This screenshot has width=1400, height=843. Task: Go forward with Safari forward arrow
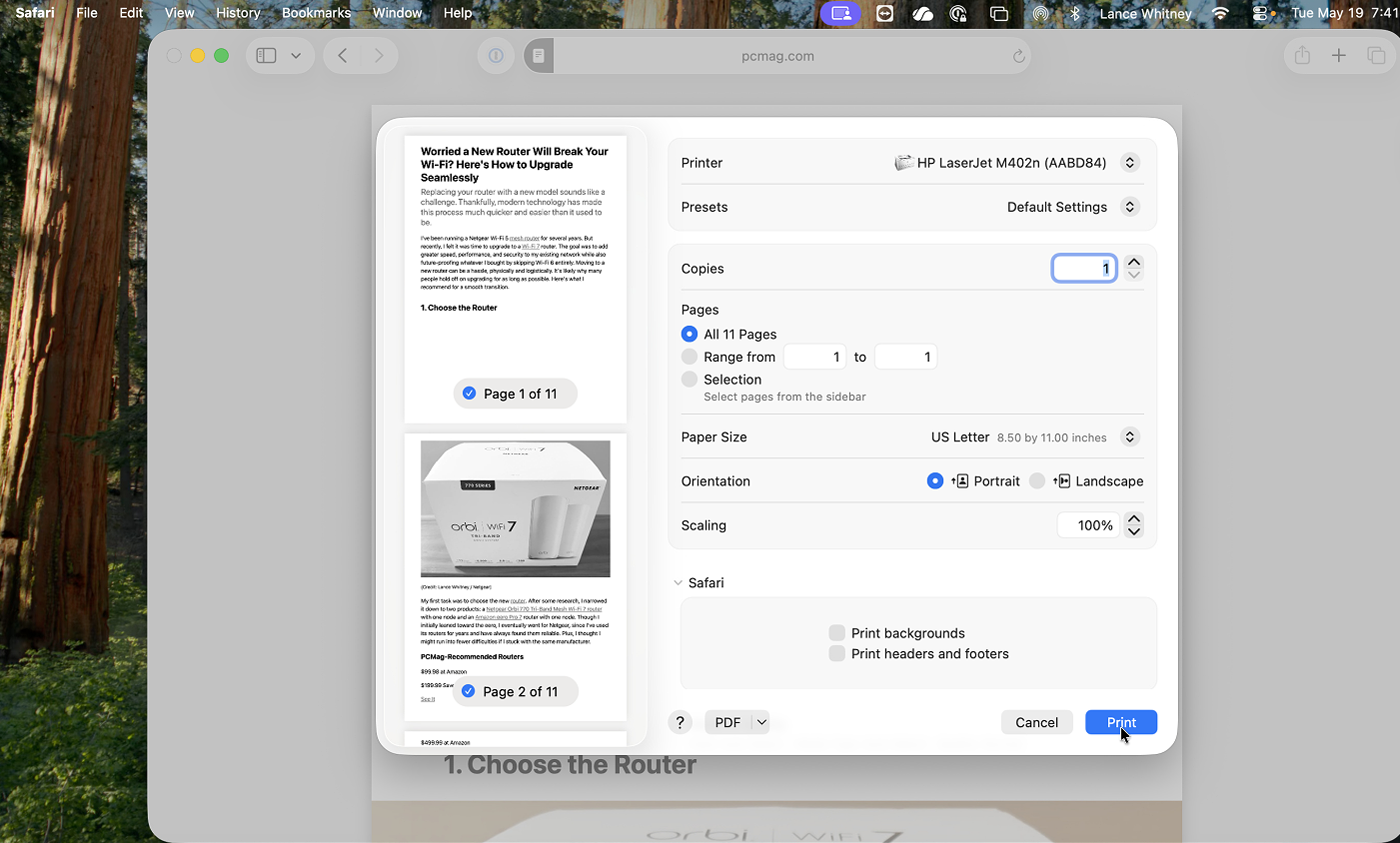[x=379, y=56]
